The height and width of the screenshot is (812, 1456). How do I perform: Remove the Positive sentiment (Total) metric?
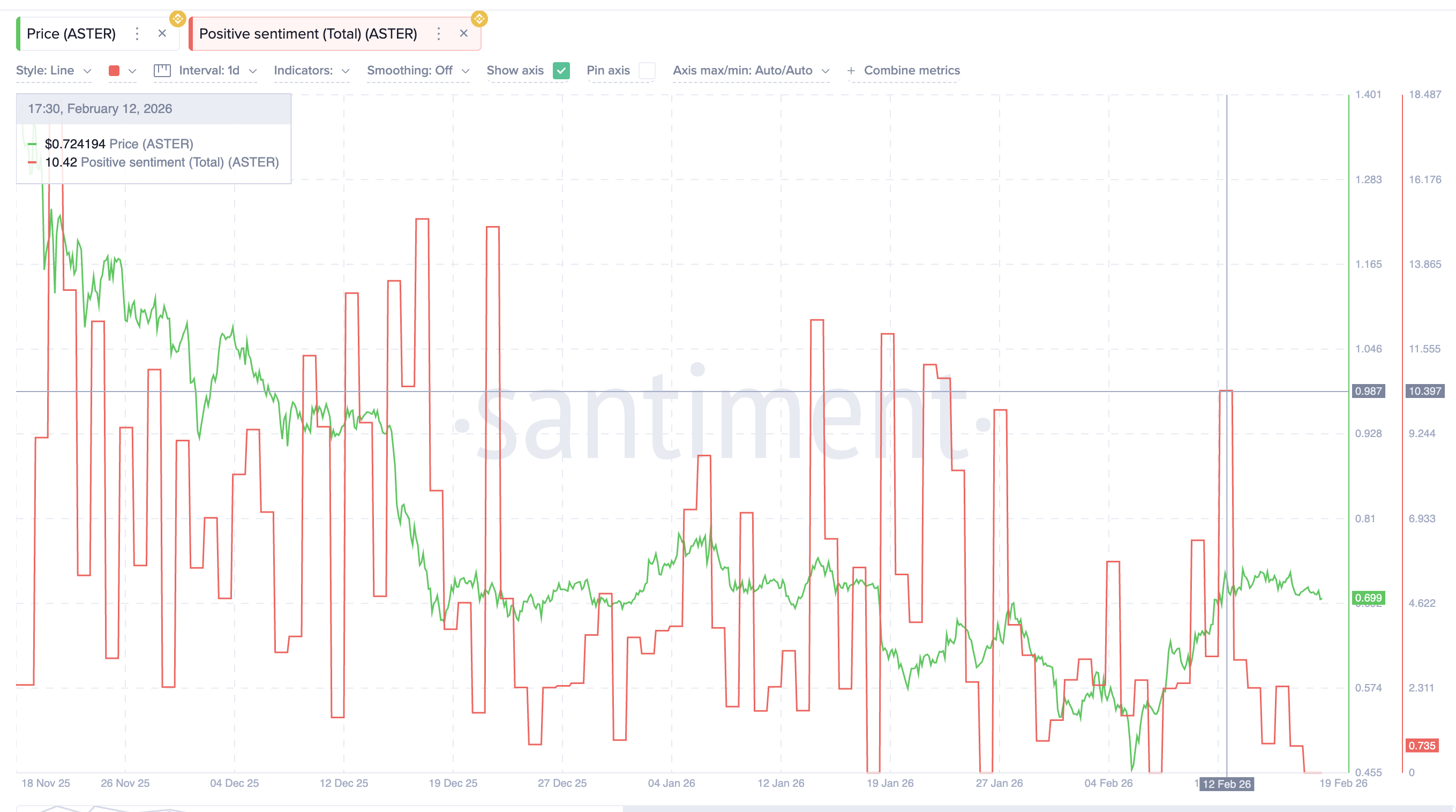[463, 34]
